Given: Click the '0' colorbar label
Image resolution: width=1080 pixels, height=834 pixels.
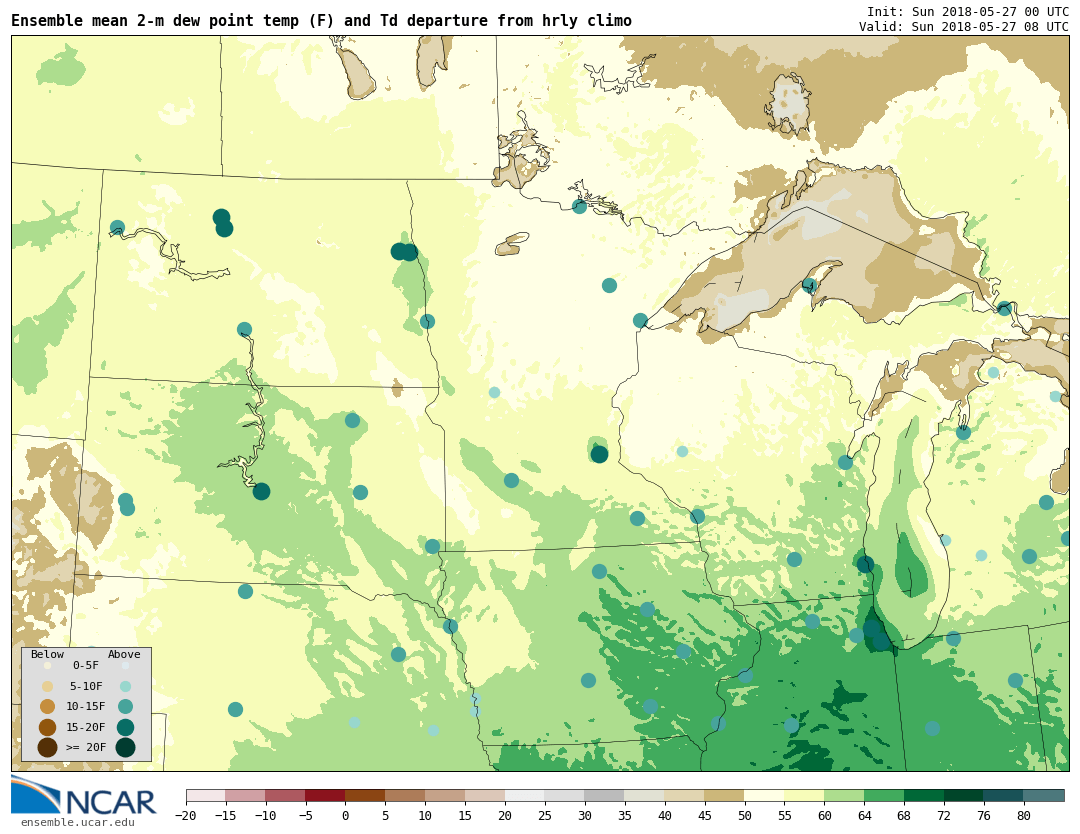Looking at the screenshot, I should pyautogui.click(x=346, y=815).
